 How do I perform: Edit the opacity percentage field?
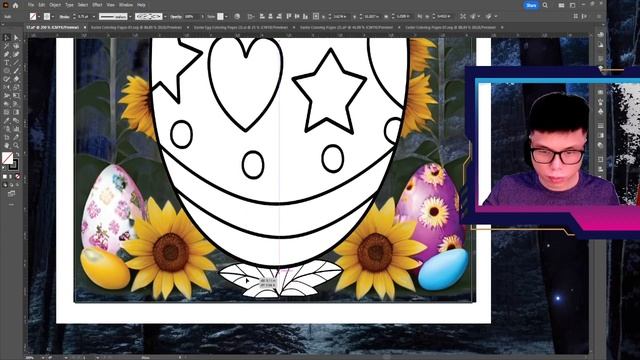pyautogui.click(x=191, y=16)
